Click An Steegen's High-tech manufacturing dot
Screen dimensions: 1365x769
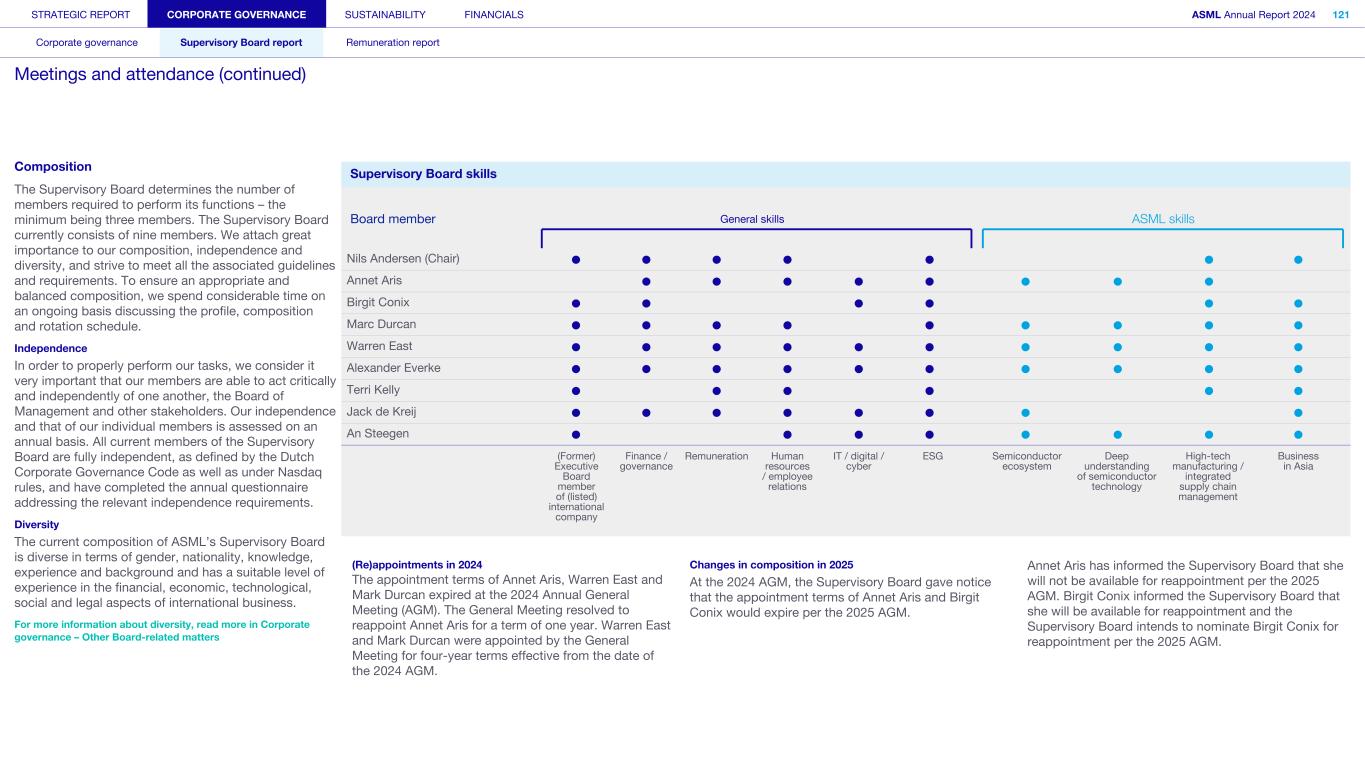pos(1208,434)
